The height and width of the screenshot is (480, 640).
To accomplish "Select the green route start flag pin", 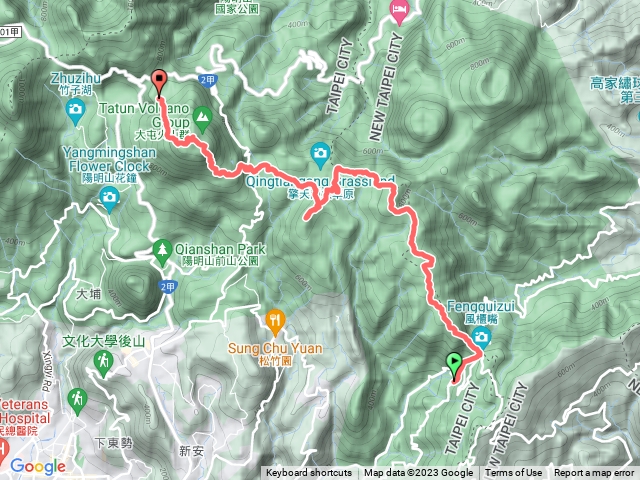I will tap(454, 364).
